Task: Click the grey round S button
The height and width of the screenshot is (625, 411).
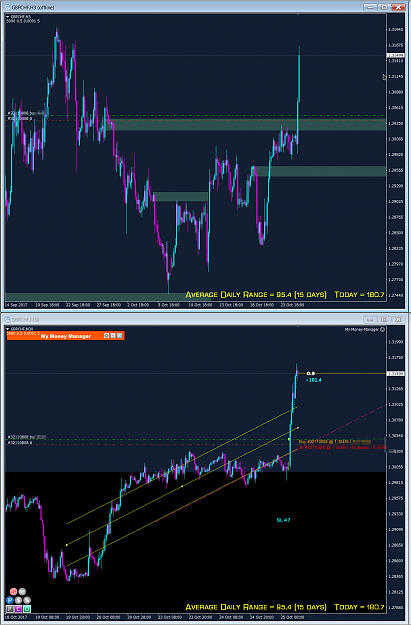Action: [18, 600]
